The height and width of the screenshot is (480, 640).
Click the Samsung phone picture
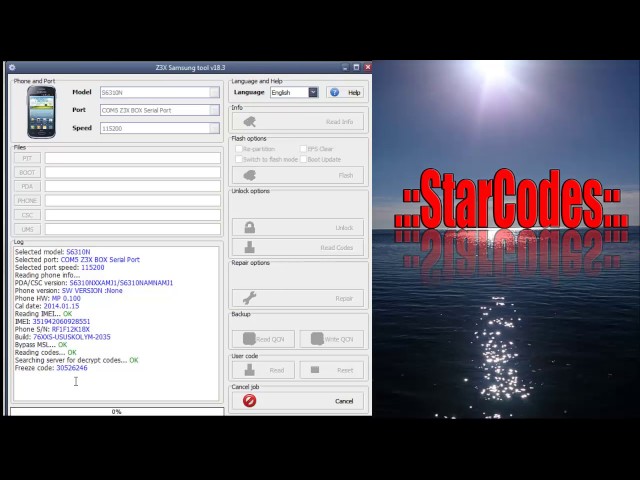pos(41,112)
